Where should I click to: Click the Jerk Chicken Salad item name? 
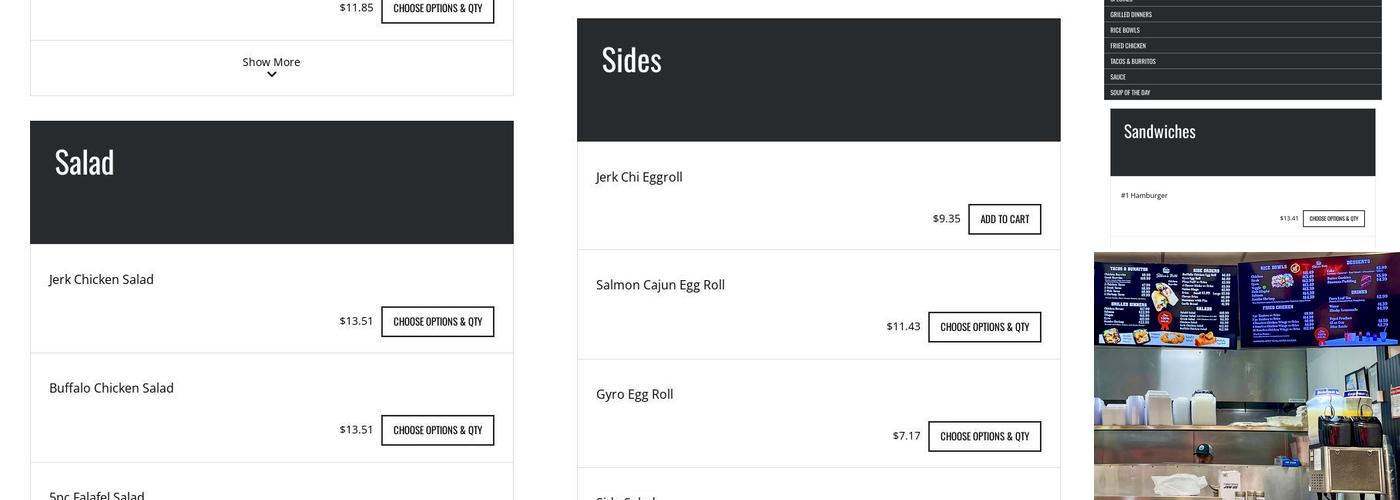click(x=101, y=279)
